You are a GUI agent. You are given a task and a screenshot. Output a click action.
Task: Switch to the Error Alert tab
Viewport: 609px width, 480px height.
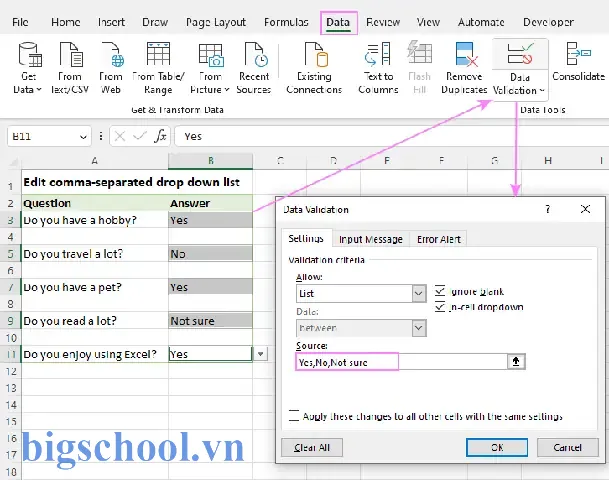pos(438,239)
